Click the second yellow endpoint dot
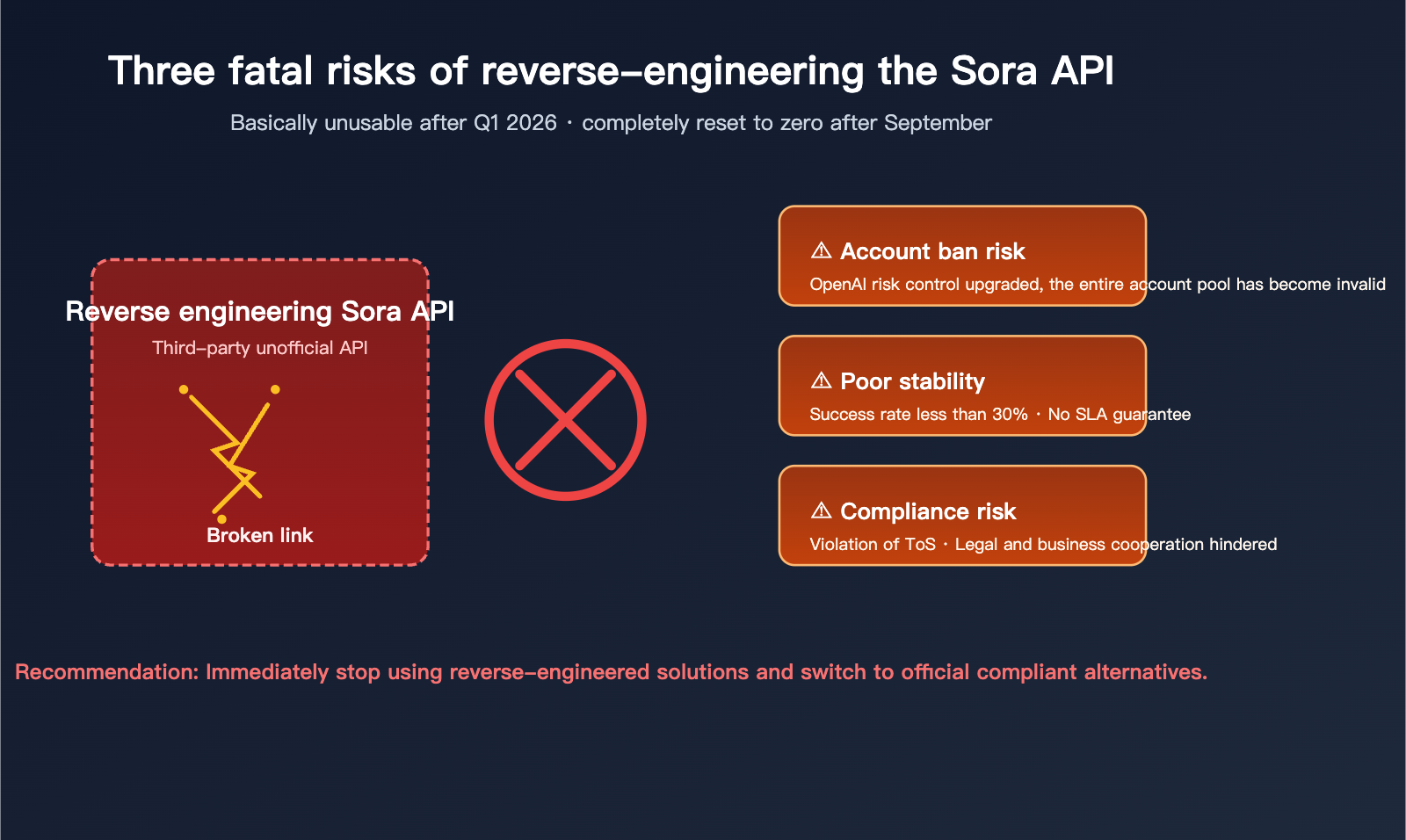Viewport: 1406px width, 840px height. [274, 388]
